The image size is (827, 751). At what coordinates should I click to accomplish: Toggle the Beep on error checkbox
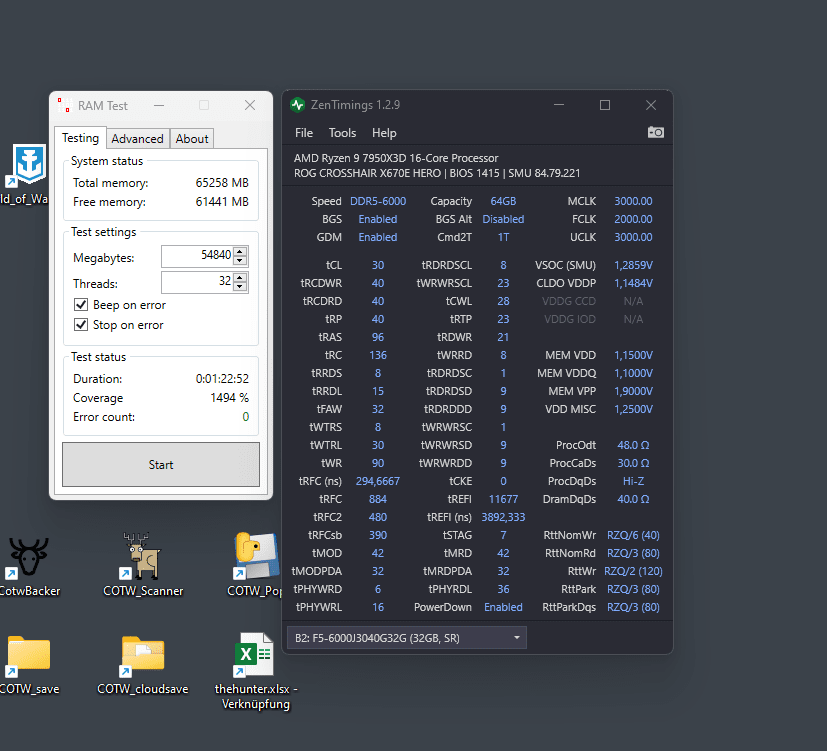click(81, 305)
